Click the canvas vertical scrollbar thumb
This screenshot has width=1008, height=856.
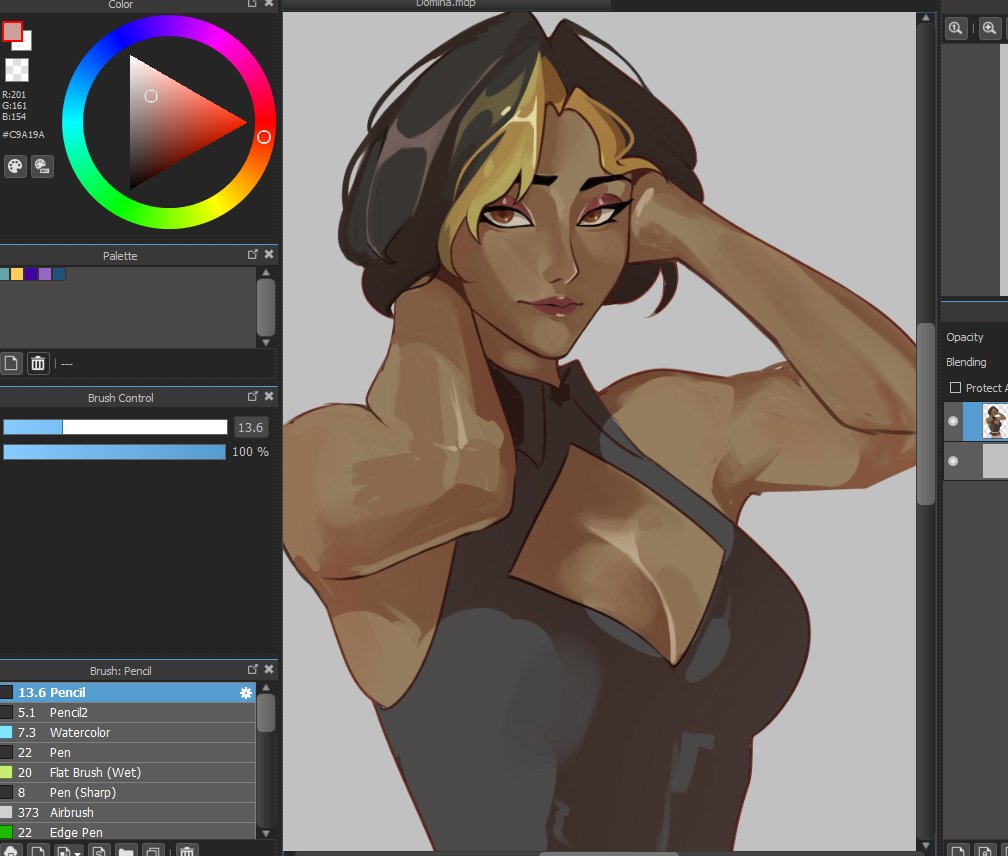click(x=926, y=414)
